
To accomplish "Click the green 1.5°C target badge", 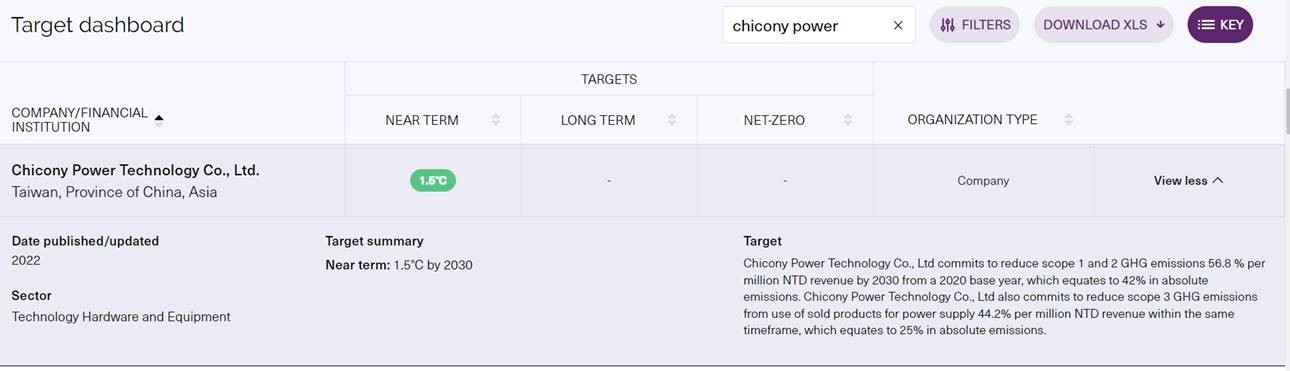I will tap(432, 181).
